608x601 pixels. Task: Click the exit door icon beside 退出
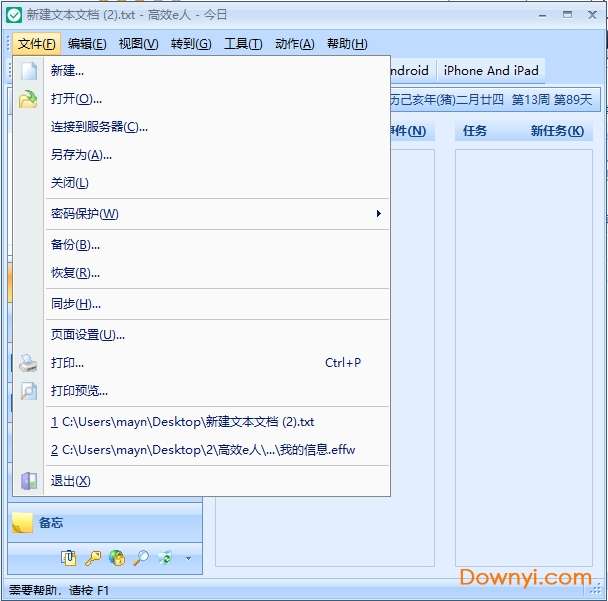[x=29, y=481]
